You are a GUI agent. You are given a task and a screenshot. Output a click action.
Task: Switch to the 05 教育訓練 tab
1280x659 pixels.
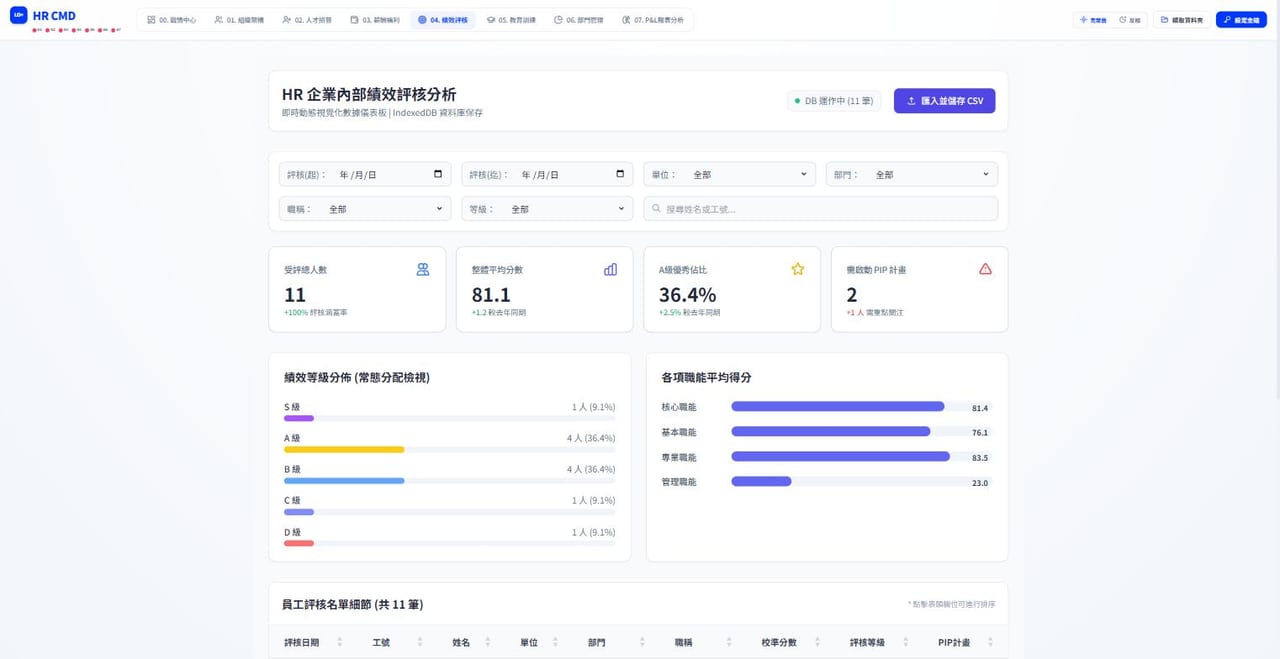click(511, 20)
